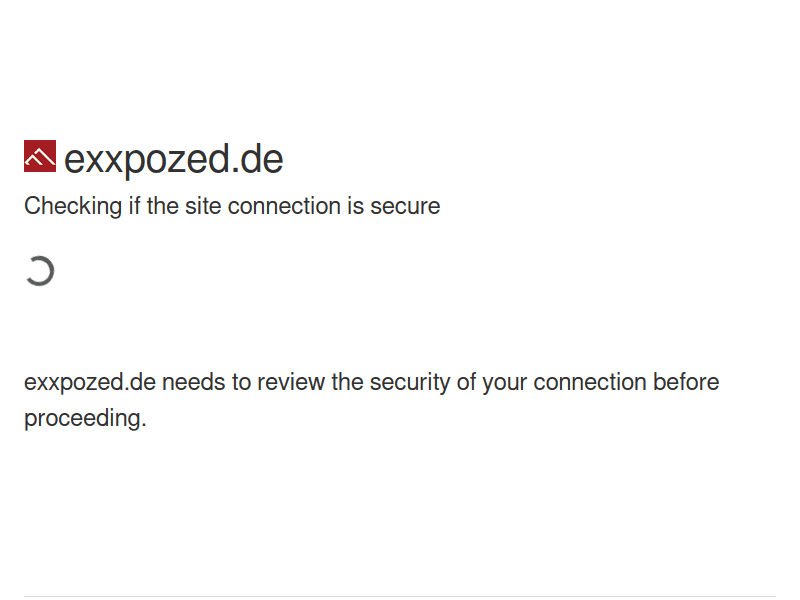
Task: Click the word proceeding on the last line
Action: pyautogui.click(x=85, y=419)
